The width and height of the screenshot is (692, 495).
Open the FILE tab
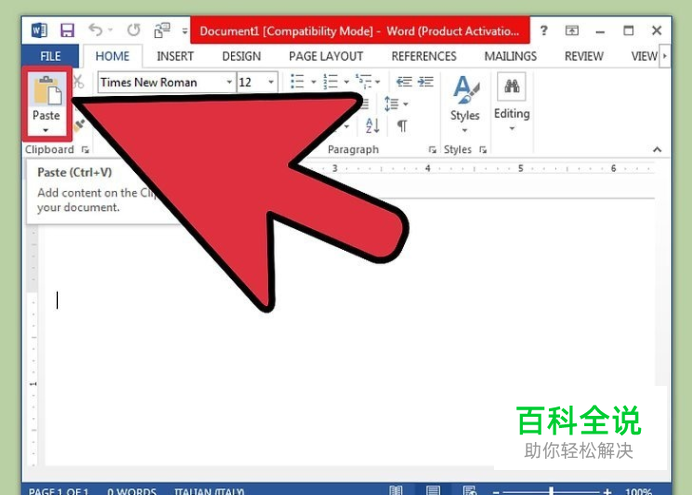click(x=50, y=56)
